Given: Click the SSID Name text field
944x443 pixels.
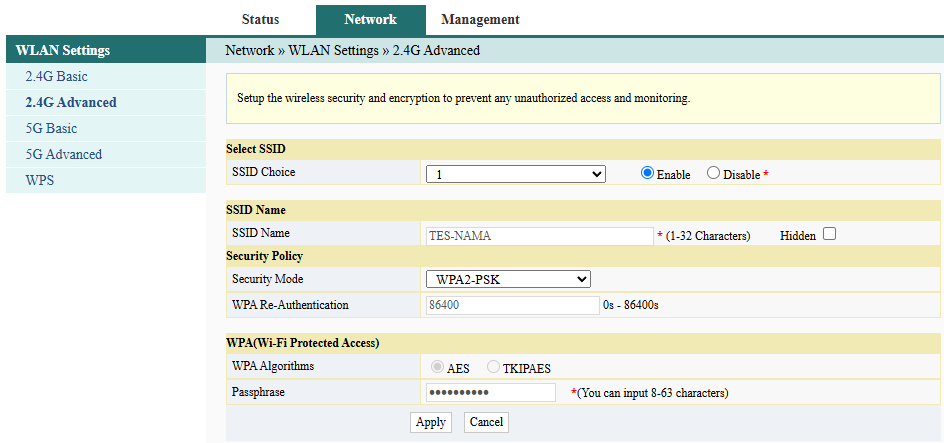Looking at the screenshot, I should coord(540,236).
